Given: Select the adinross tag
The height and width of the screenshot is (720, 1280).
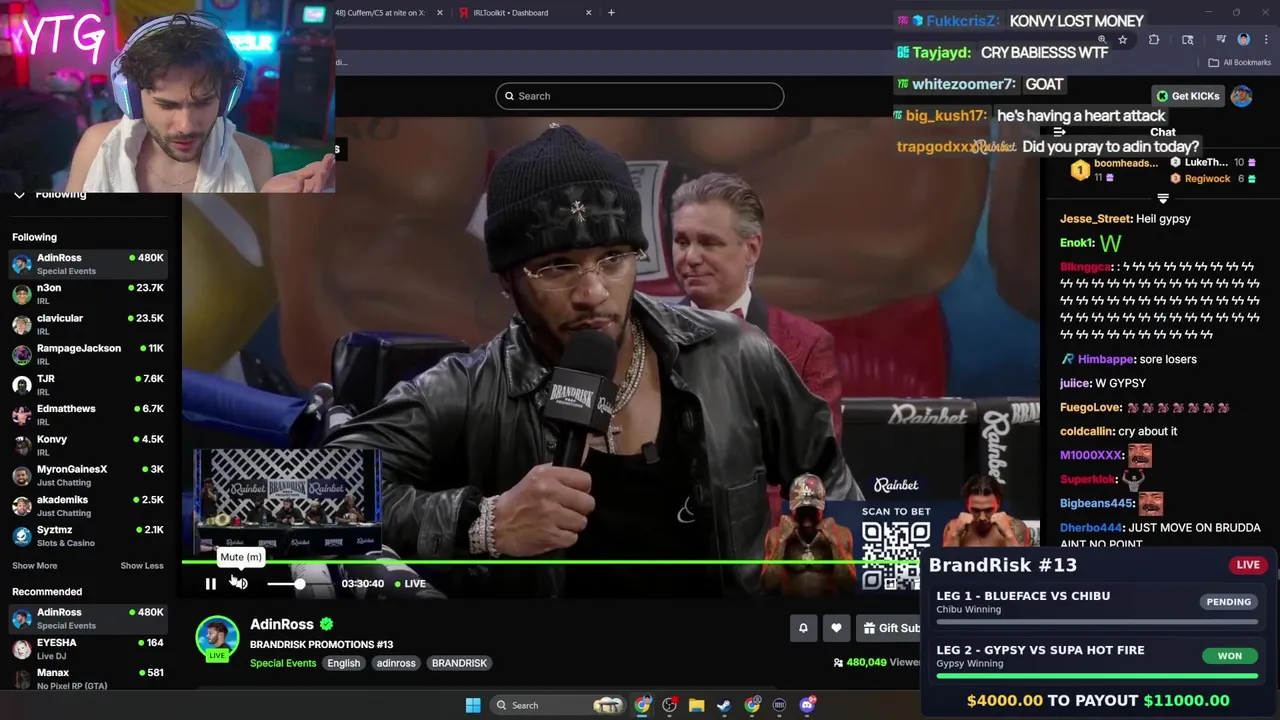Looking at the screenshot, I should [x=396, y=663].
